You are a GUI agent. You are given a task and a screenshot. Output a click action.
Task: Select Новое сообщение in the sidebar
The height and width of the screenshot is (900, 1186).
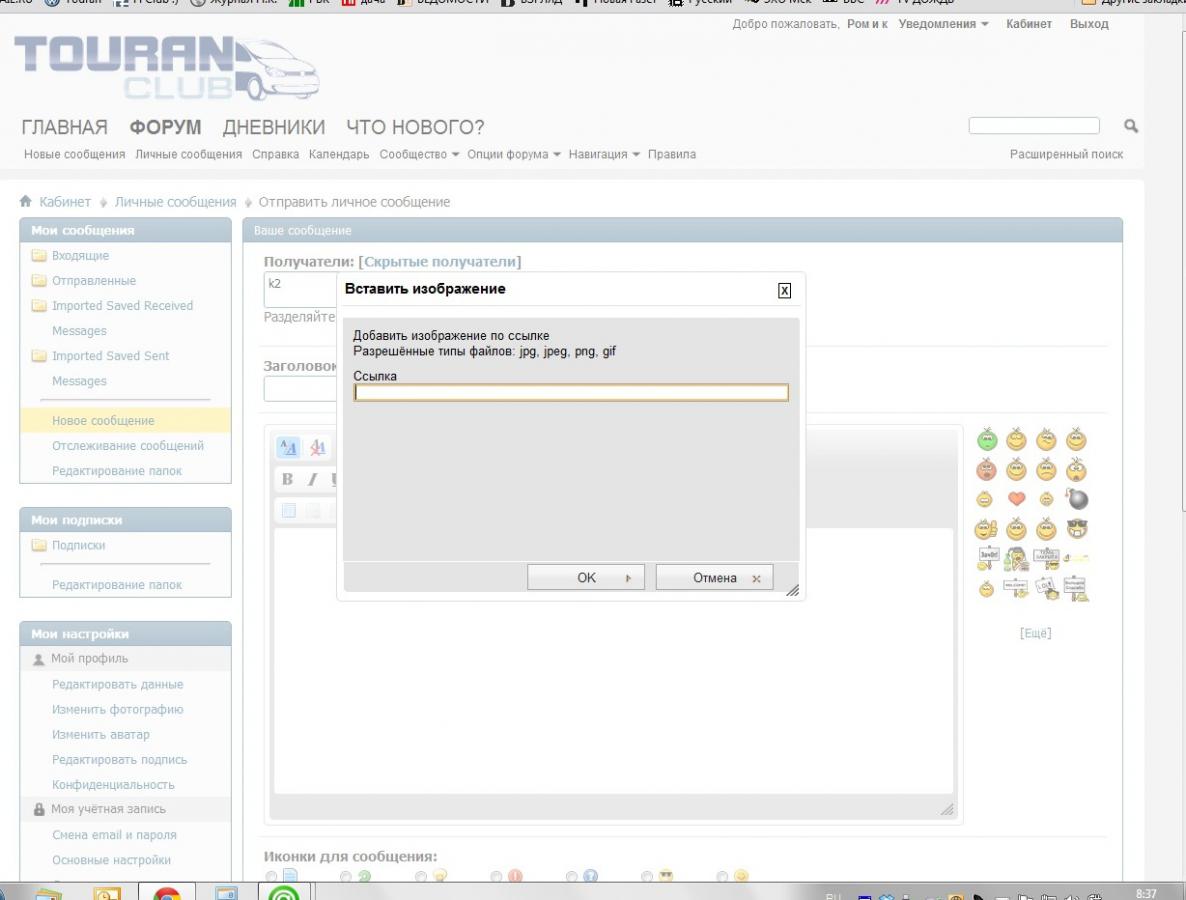pyautogui.click(x=103, y=421)
